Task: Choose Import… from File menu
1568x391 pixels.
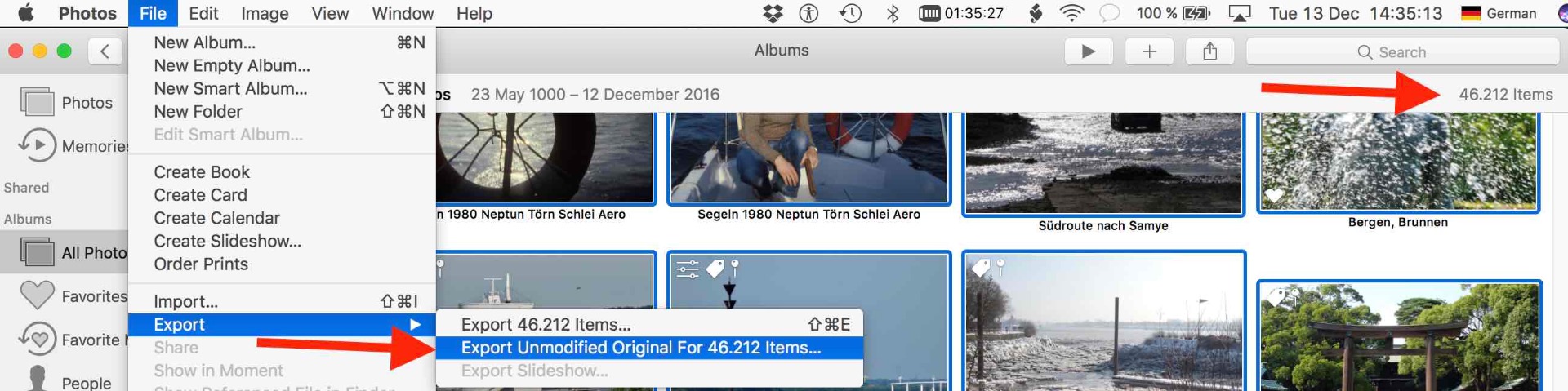Action: (x=282, y=302)
